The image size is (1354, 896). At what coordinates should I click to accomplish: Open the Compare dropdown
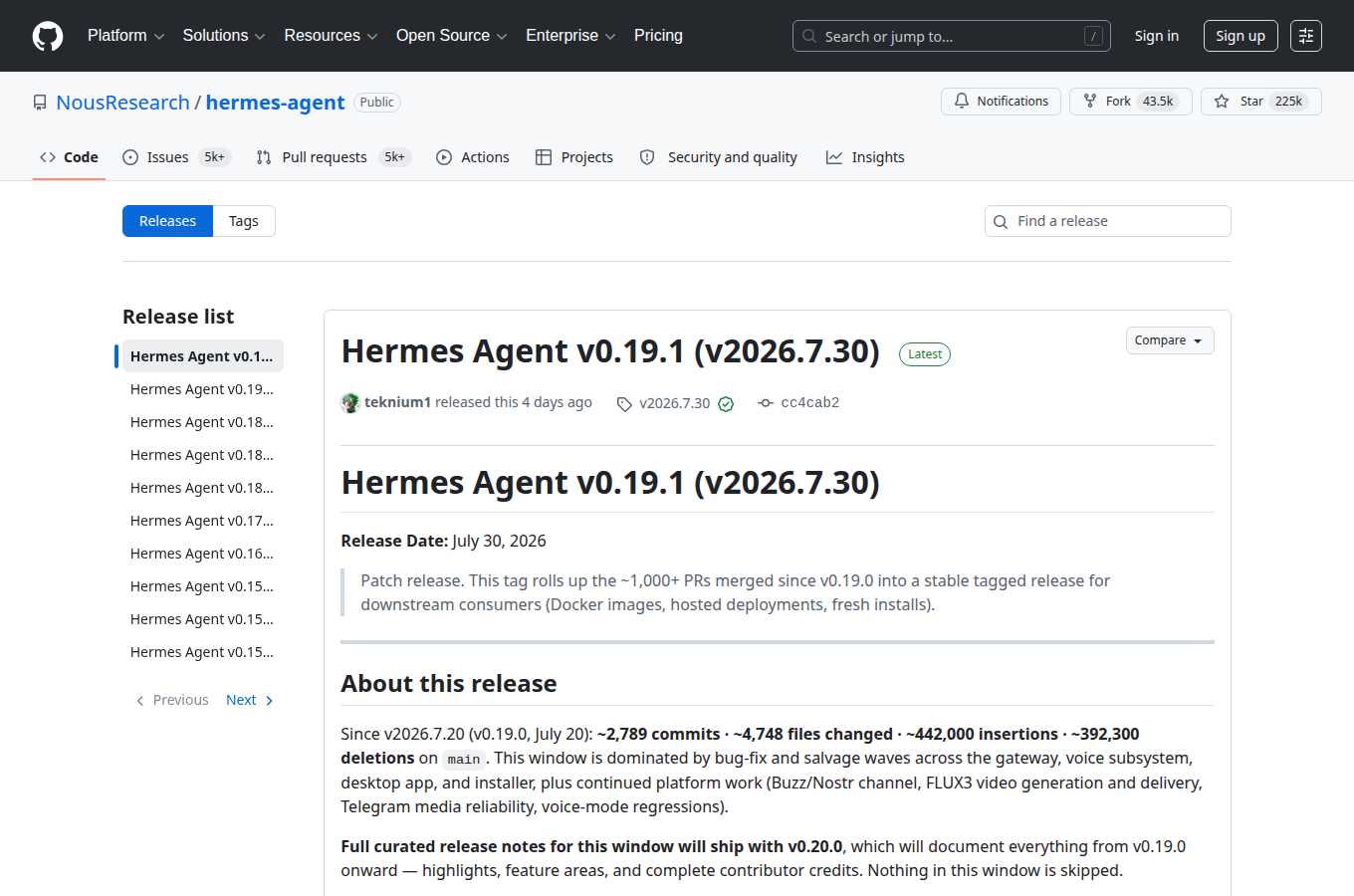tap(1170, 340)
